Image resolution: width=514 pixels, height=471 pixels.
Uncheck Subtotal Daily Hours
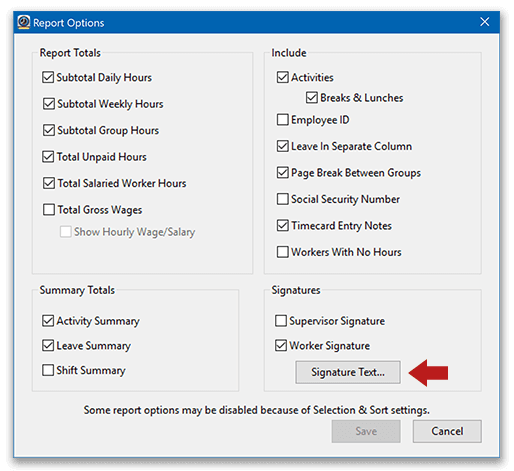point(48,77)
